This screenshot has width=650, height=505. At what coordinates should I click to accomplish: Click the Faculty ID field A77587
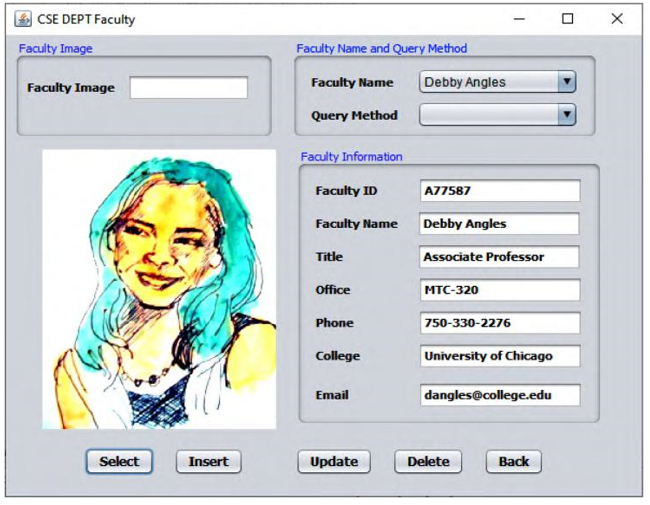click(x=500, y=191)
